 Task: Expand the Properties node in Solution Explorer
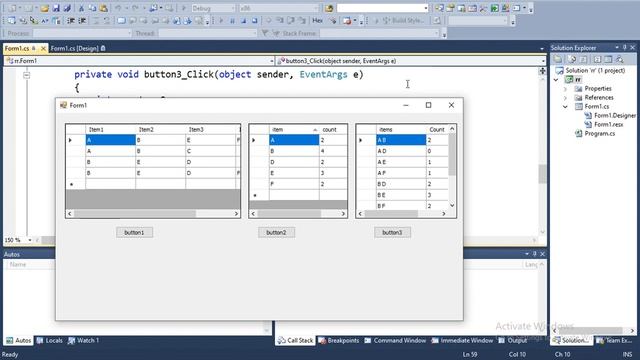click(x=565, y=89)
